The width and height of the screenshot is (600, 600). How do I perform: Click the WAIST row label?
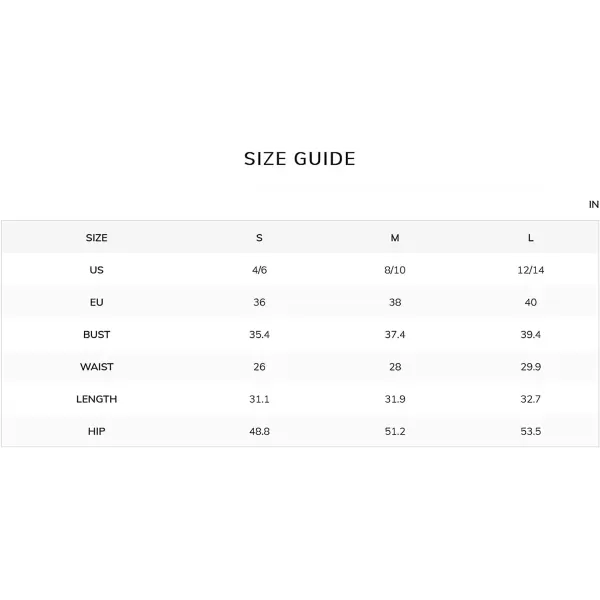coord(96,367)
